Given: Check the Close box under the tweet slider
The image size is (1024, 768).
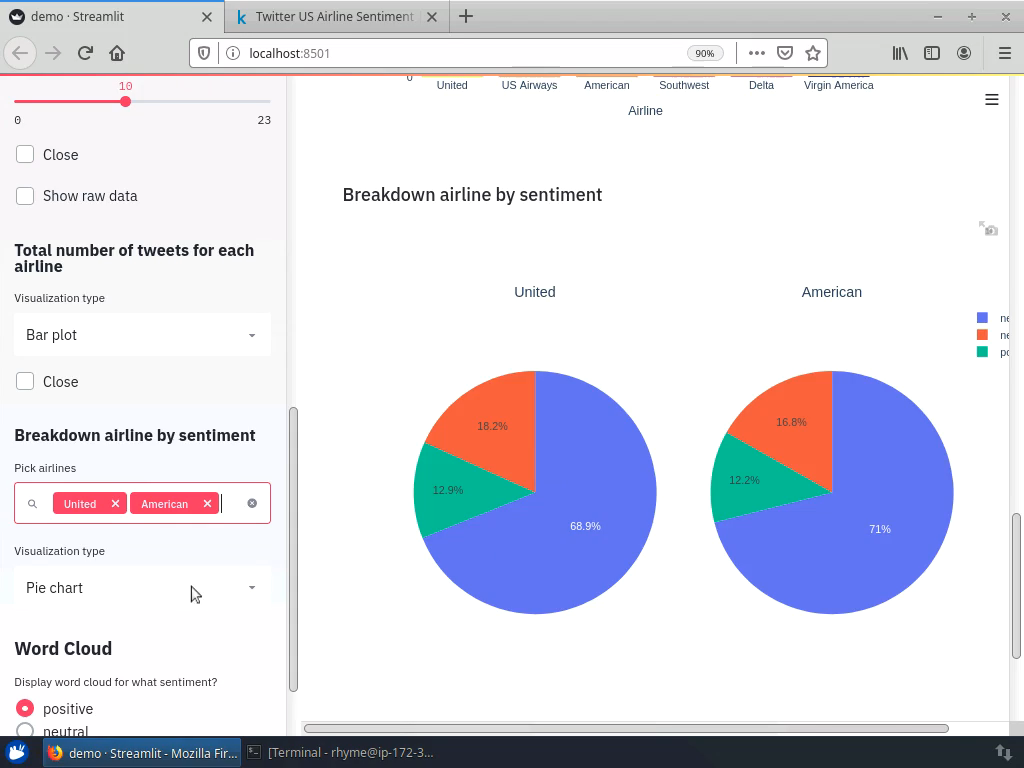Looking at the screenshot, I should point(25,155).
